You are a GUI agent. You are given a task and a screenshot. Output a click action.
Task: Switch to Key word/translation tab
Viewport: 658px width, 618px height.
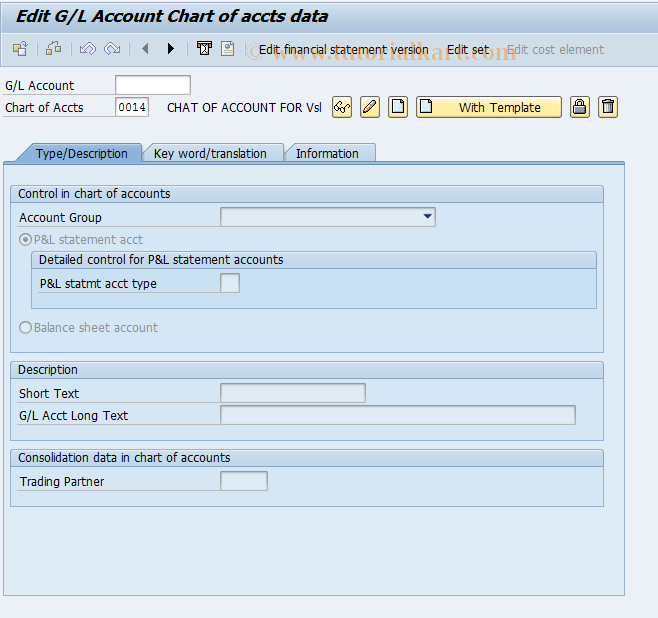(210, 154)
